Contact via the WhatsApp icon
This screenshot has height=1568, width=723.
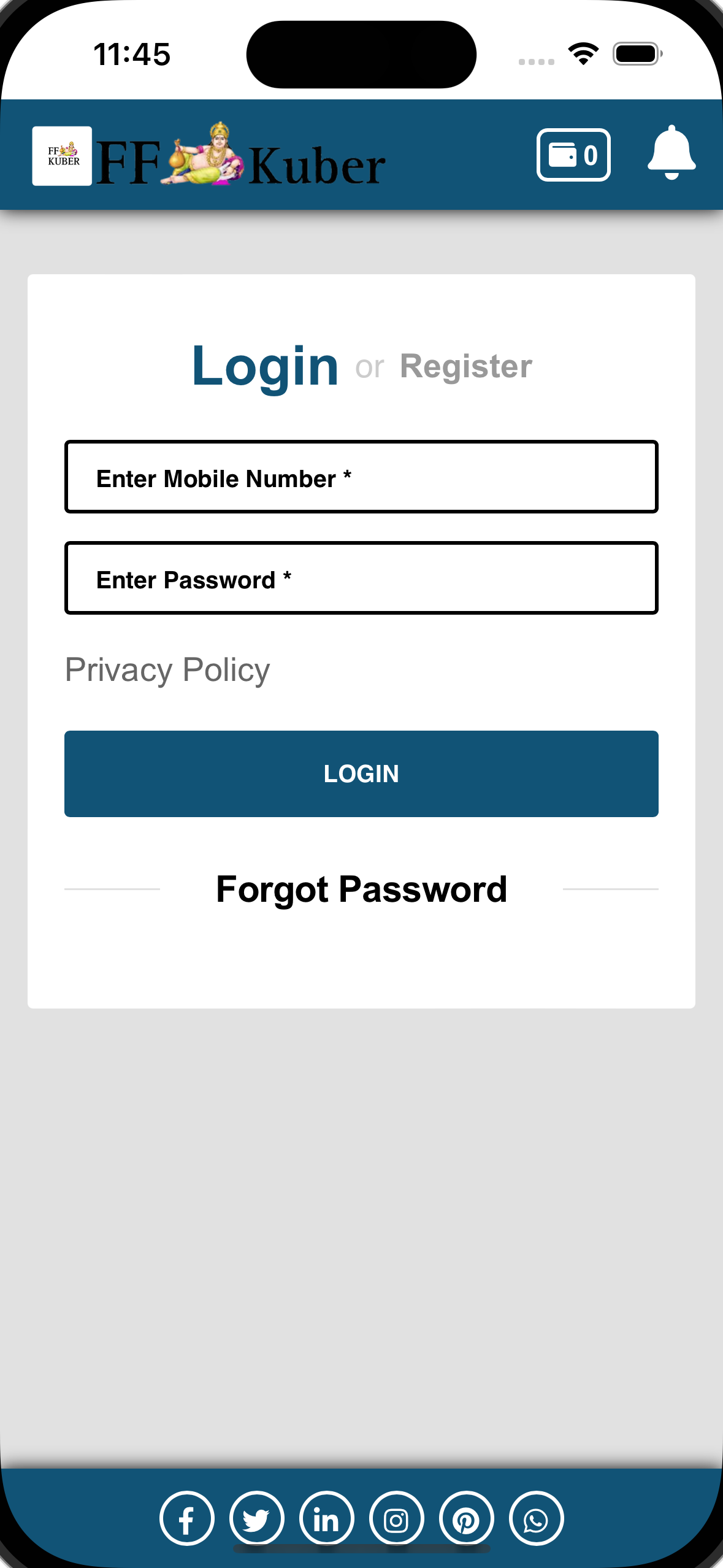click(x=537, y=1519)
